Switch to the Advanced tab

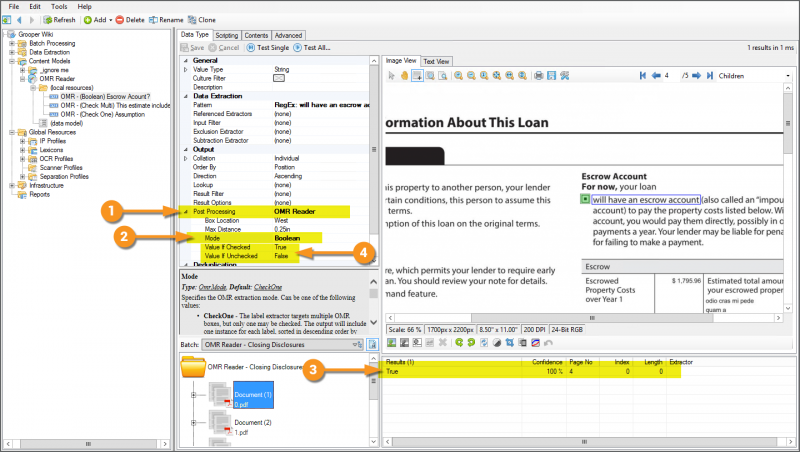(288, 35)
